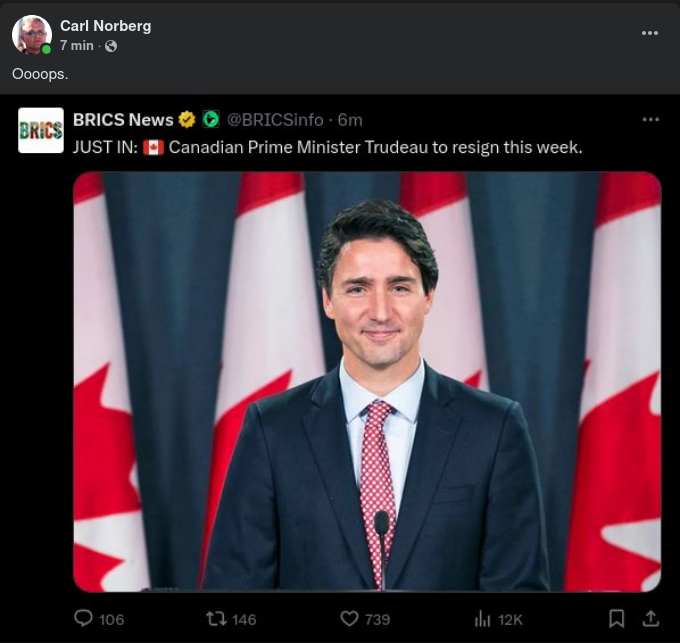This screenshot has width=680, height=643.
Task: Open the Trudeau press photo
Action: [367, 381]
